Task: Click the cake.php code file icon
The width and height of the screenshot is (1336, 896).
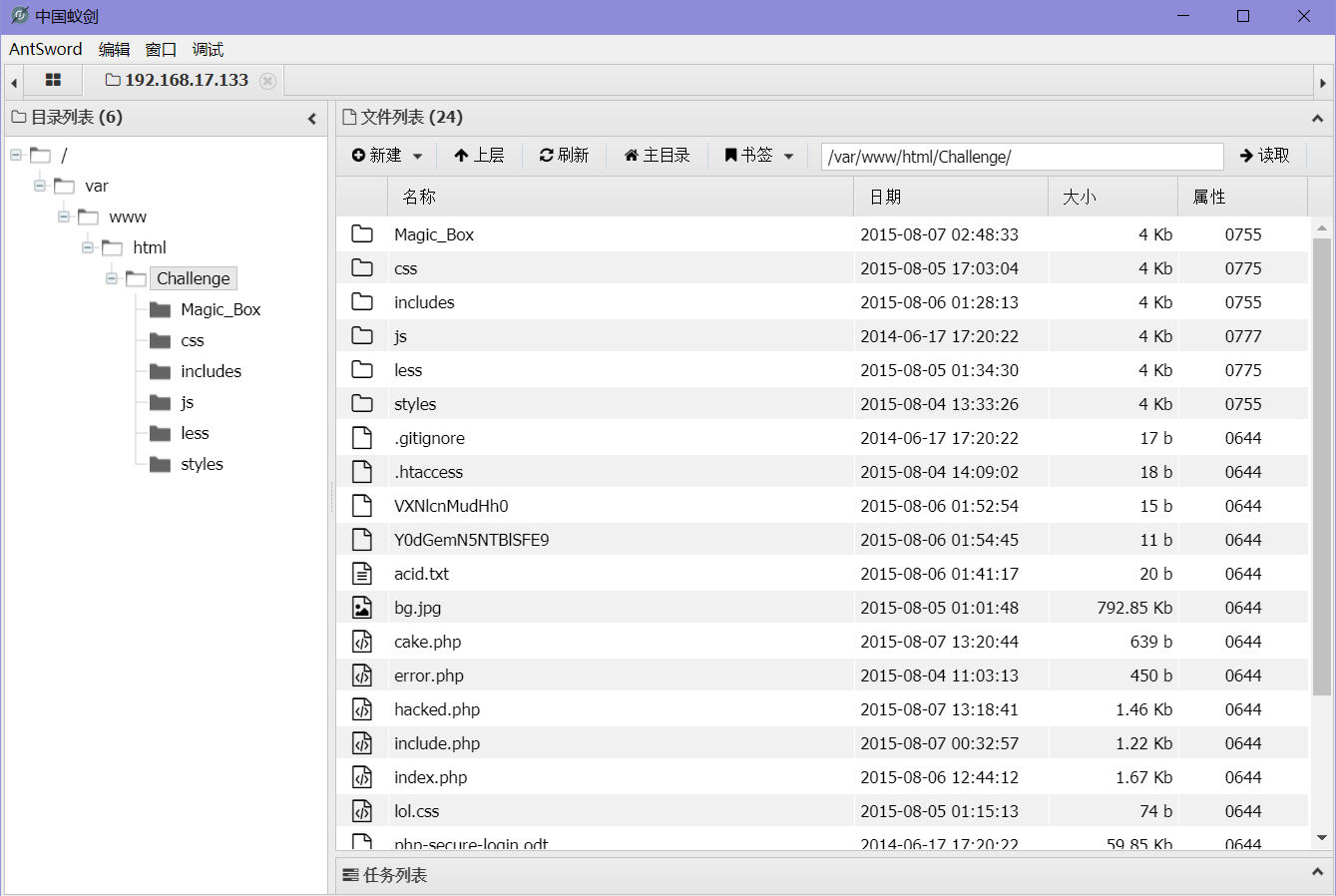Action: (362, 641)
